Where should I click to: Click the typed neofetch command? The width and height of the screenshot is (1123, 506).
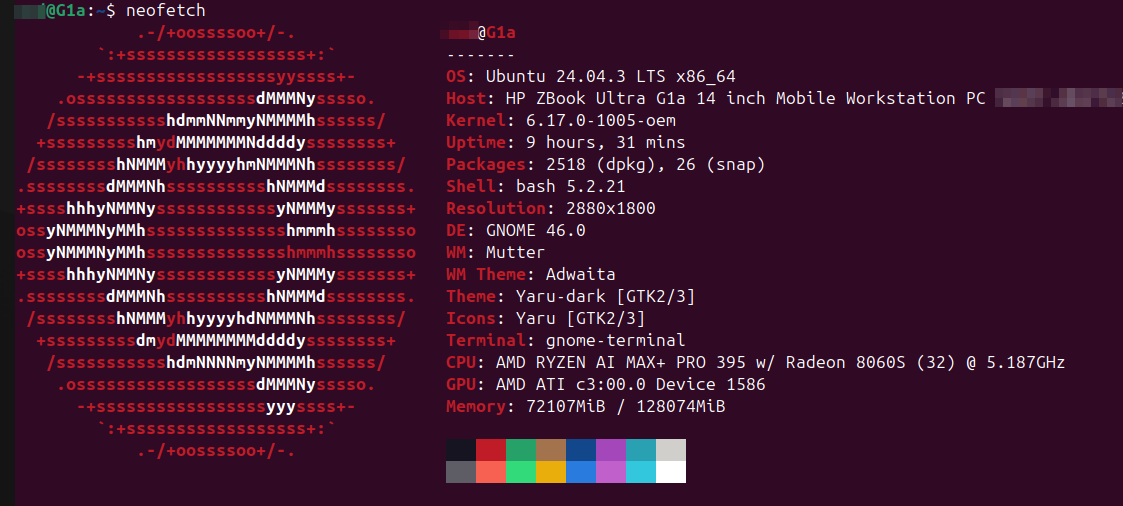166,11
